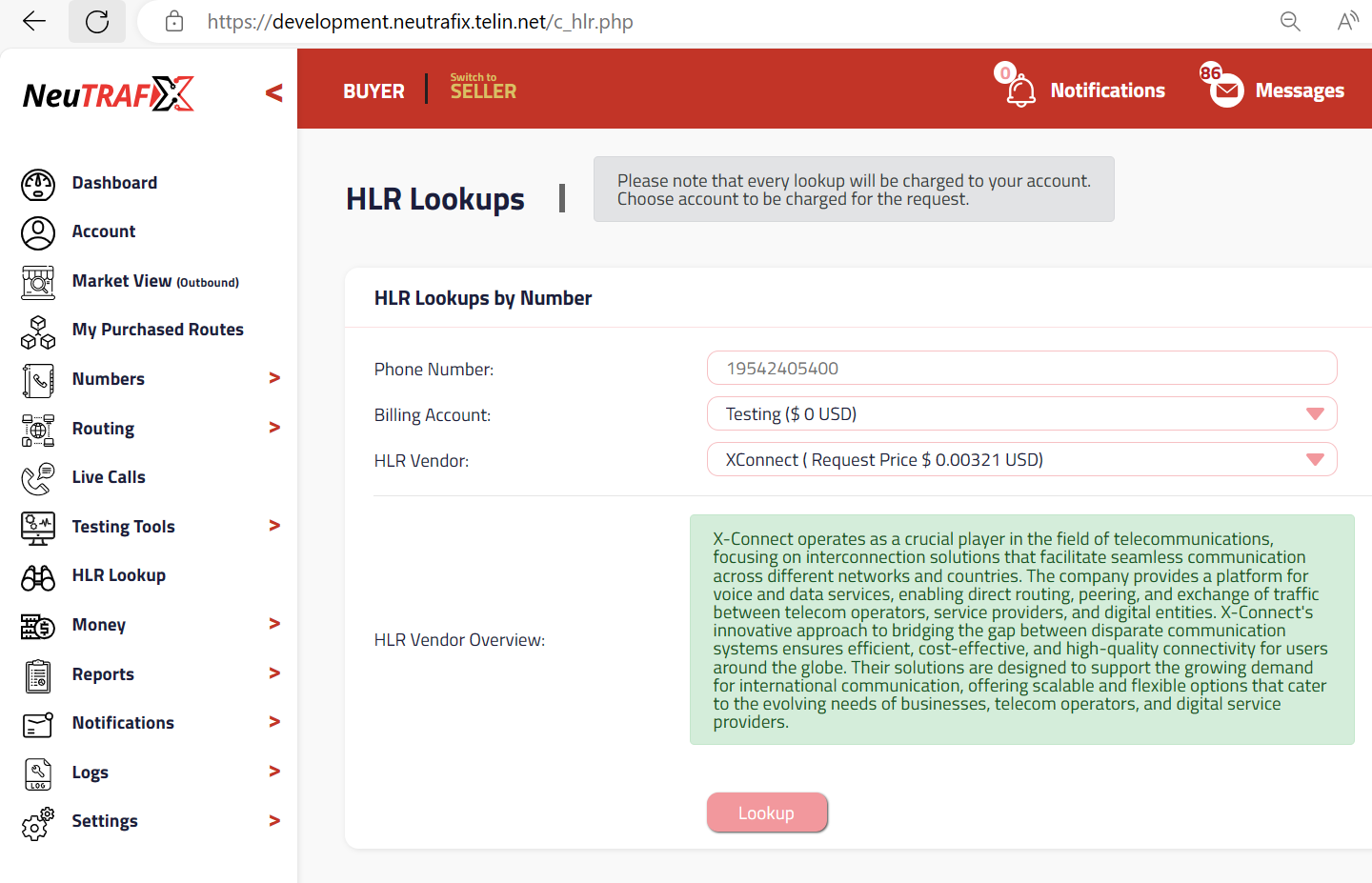
Task: Expand the Testing Tools submenu arrow
Action: [274, 526]
